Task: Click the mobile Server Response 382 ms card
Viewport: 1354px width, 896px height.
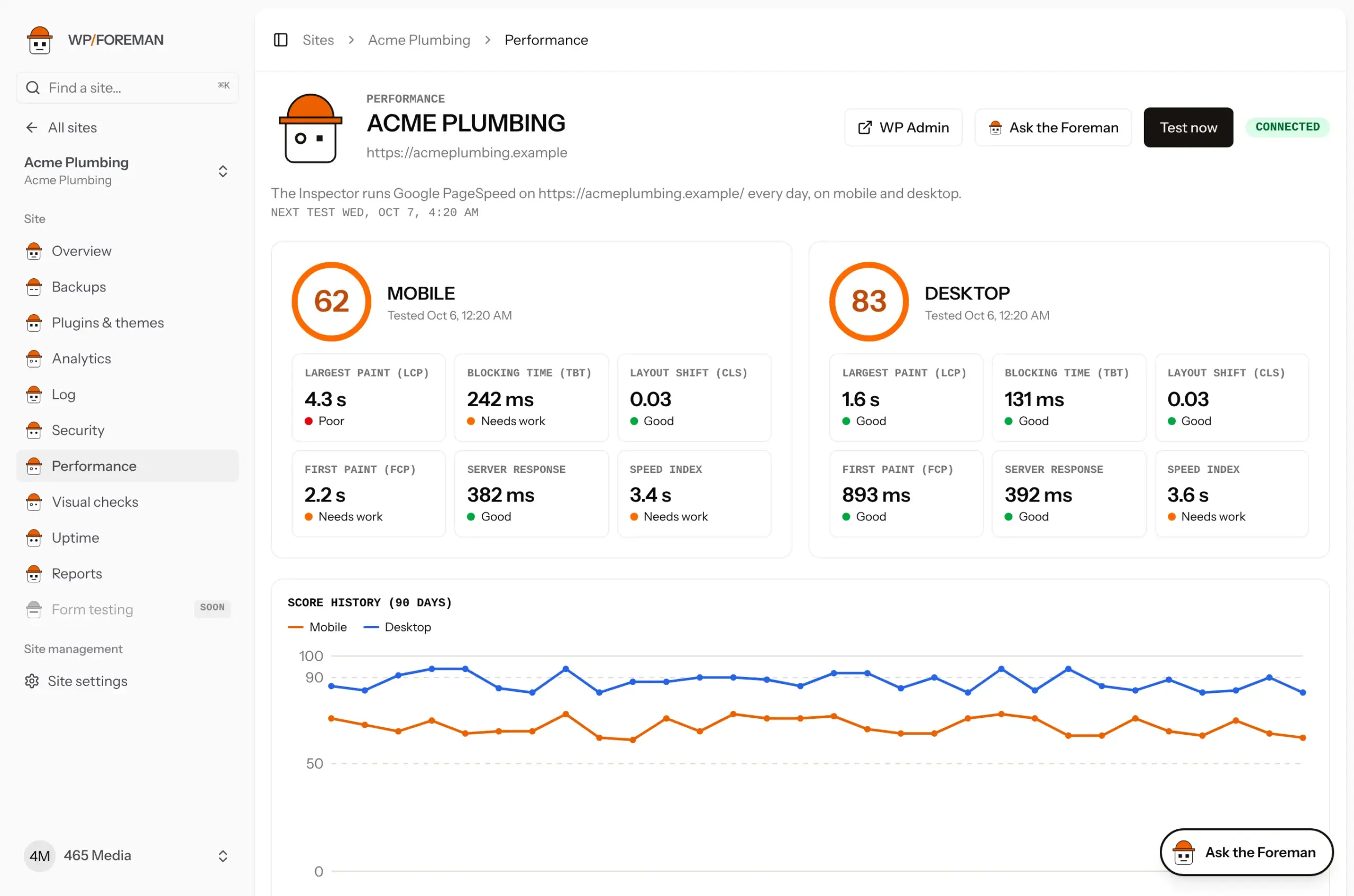Action: click(x=532, y=493)
